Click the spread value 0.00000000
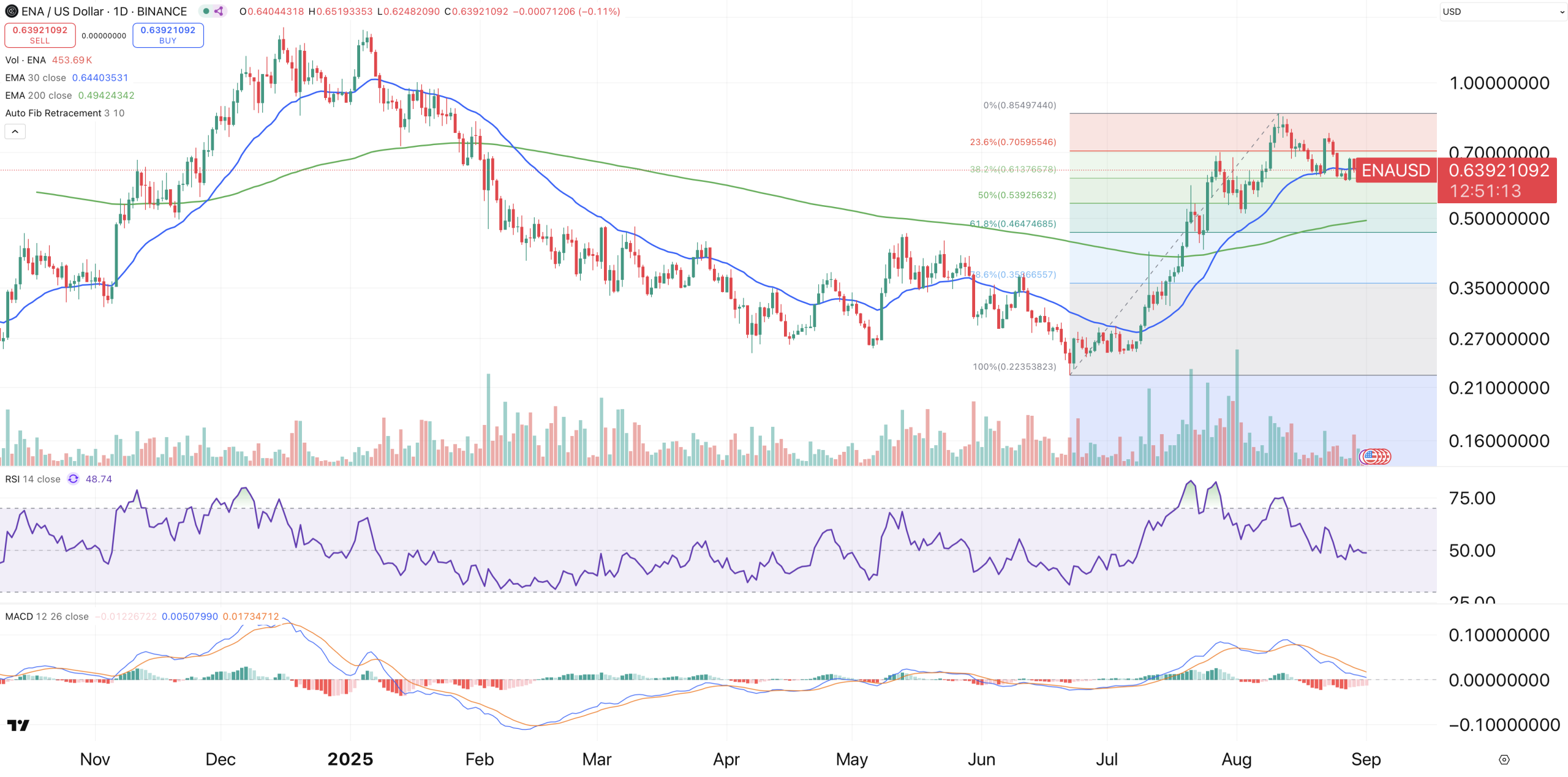Screen dimensions: 1568x777 pyautogui.click(x=104, y=36)
